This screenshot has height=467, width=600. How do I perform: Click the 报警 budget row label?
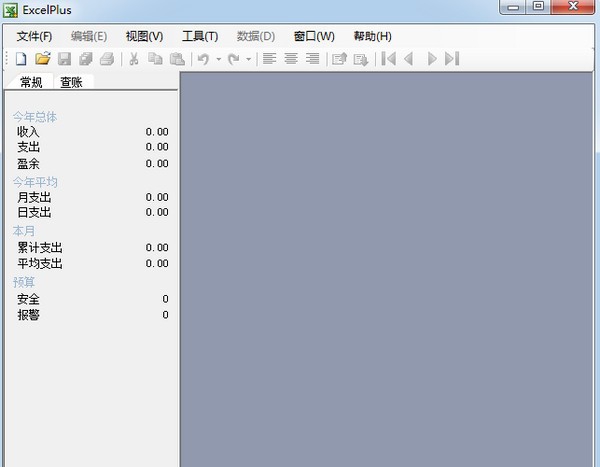(28, 315)
